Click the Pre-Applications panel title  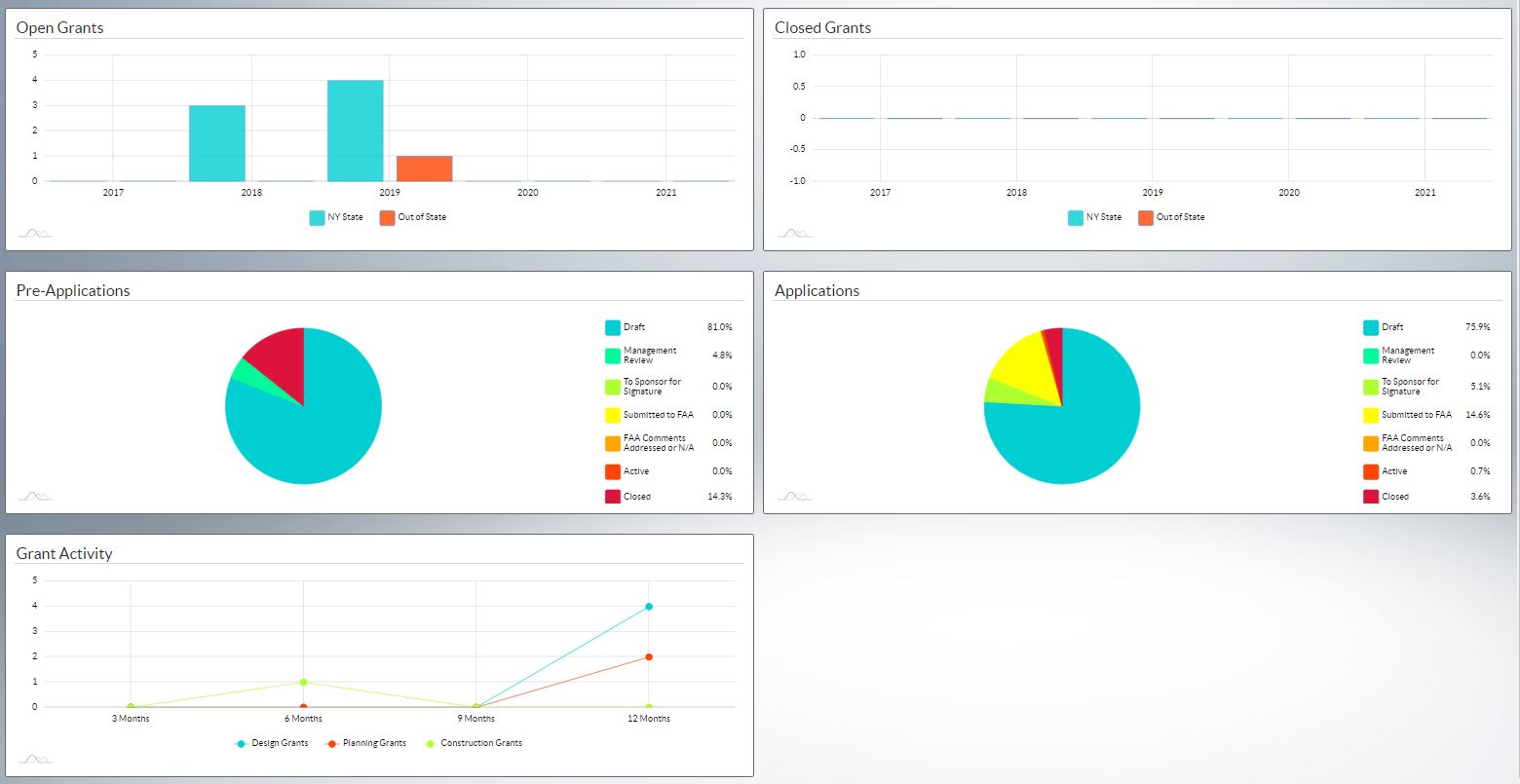(x=73, y=290)
